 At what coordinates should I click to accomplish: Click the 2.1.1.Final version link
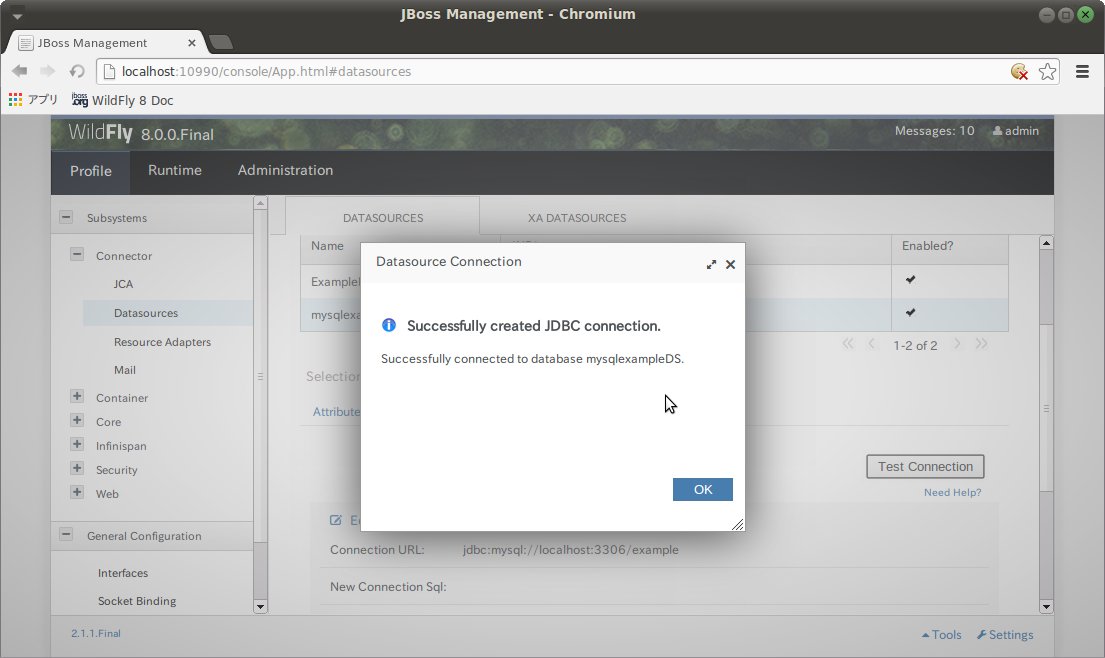click(x=96, y=633)
